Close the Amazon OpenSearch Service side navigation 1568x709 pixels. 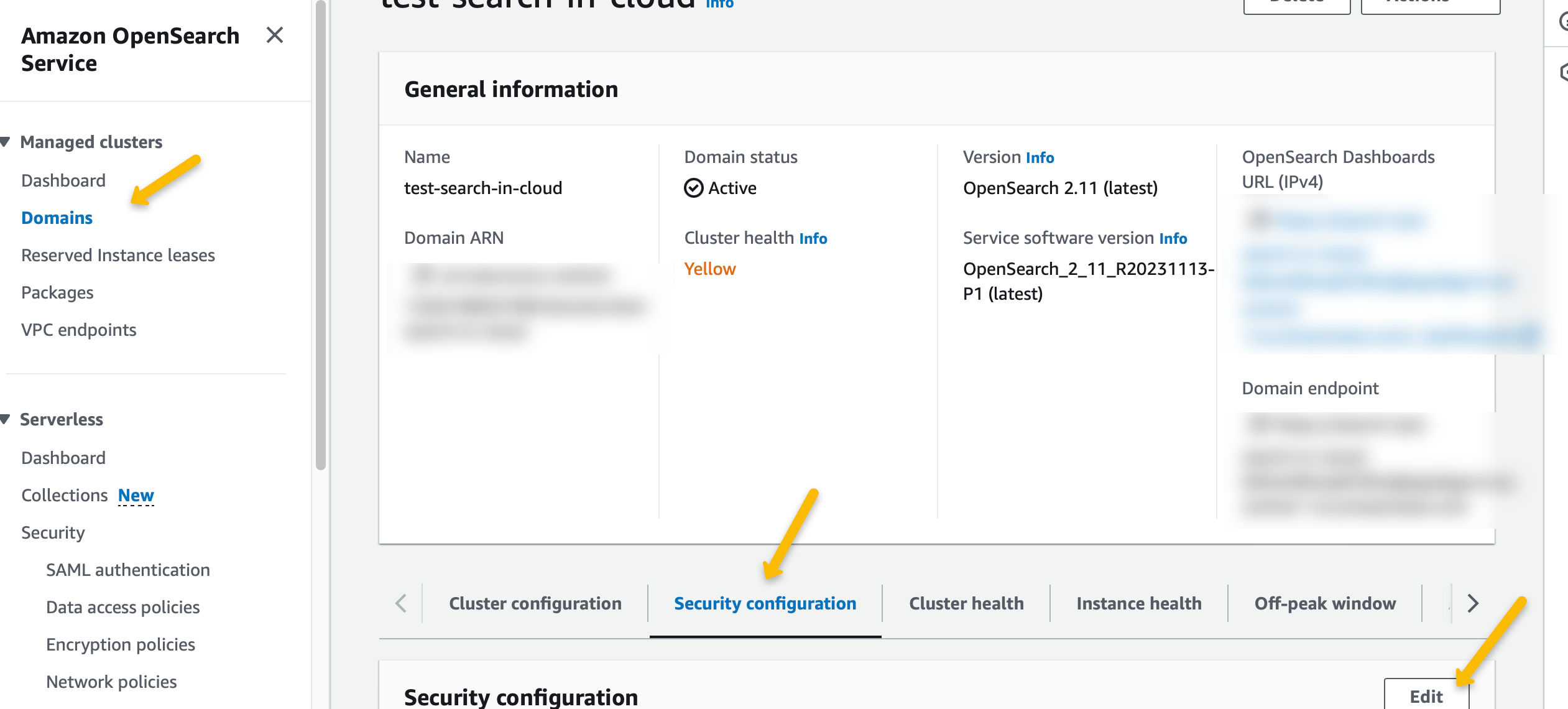pos(275,35)
